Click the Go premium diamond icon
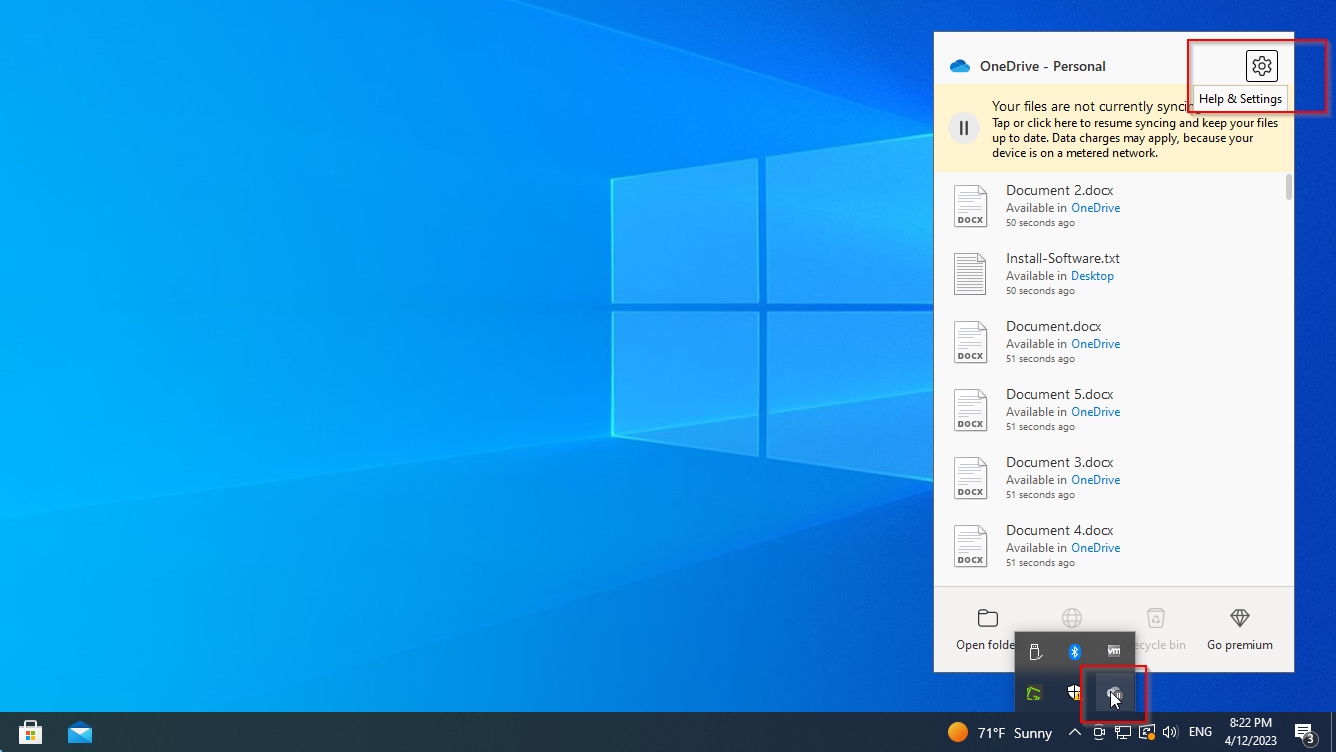The image size is (1336, 752). pyautogui.click(x=1239, y=618)
